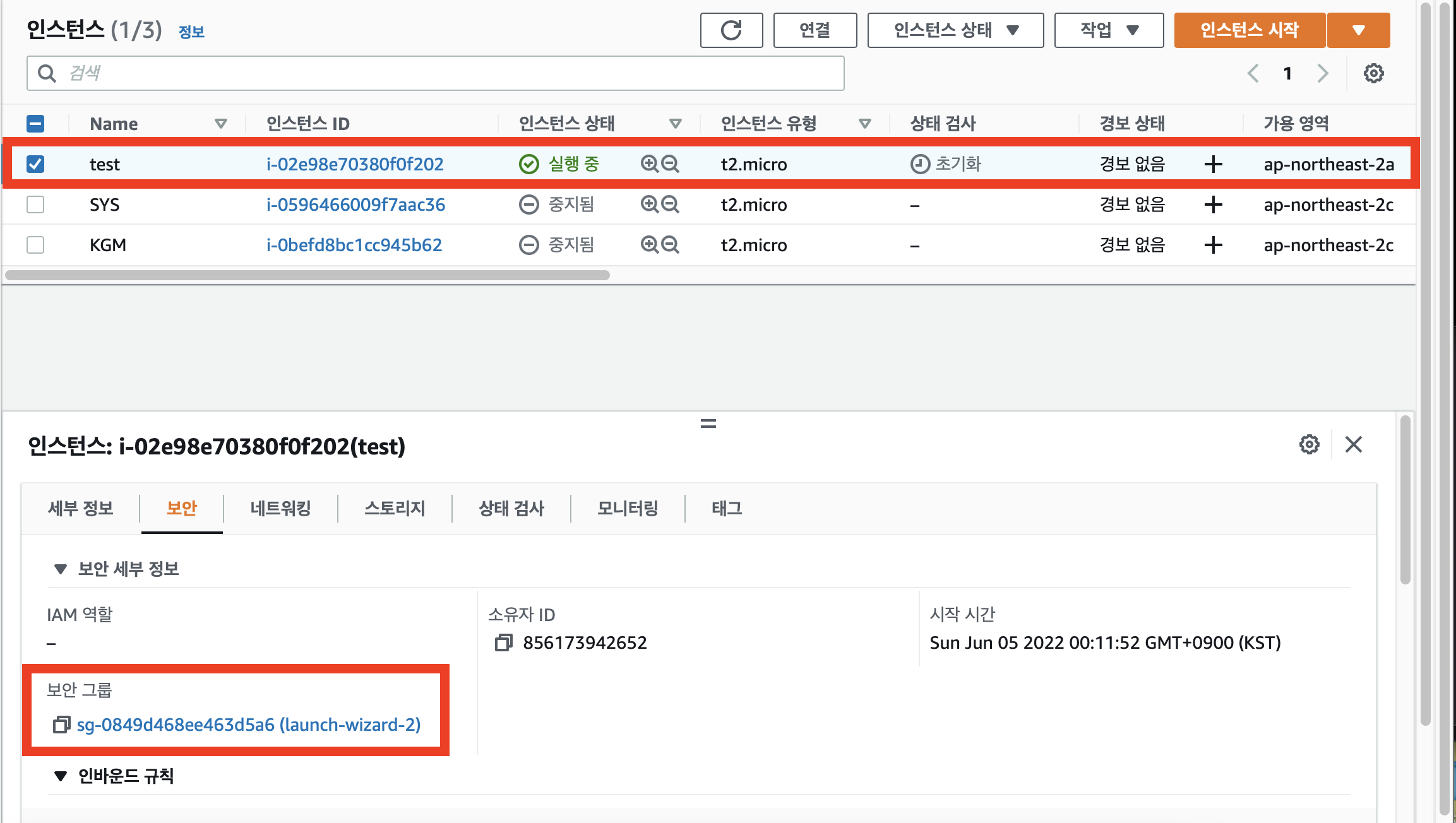
Task: Click the 연결 connect button
Action: coord(815,30)
